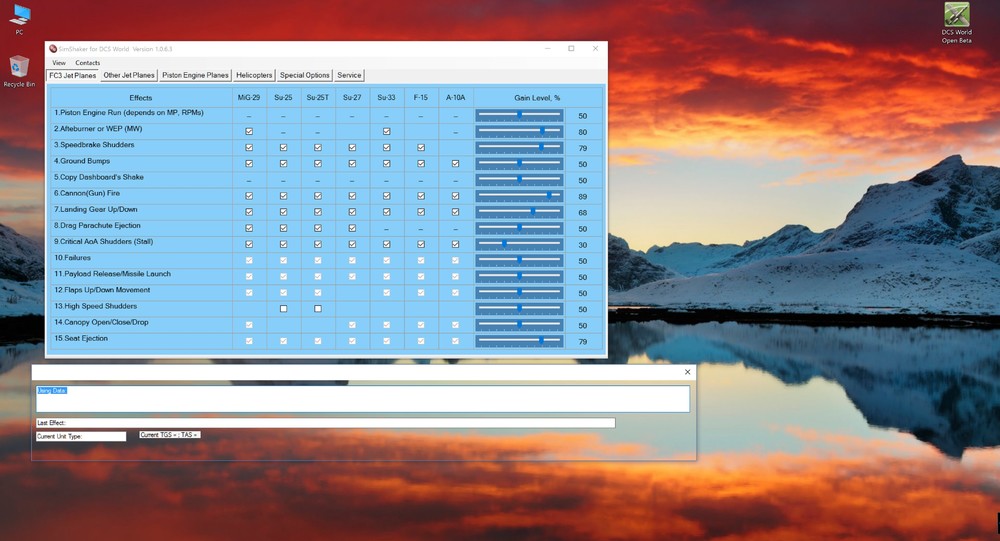This screenshot has width=1000, height=541.
Task: Open the Service tab
Action: pyautogui.click(x=349, y=75)
